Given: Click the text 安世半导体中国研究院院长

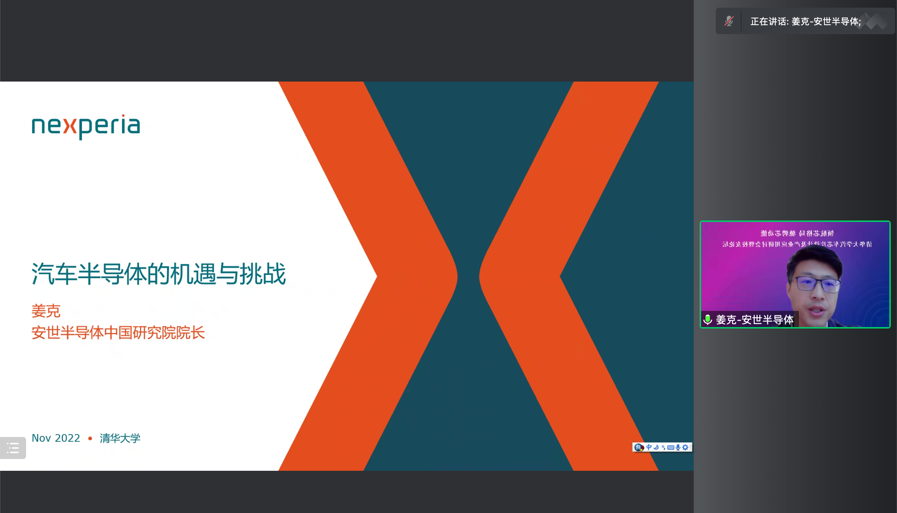Looking at the screenshot, I should 118,333.
